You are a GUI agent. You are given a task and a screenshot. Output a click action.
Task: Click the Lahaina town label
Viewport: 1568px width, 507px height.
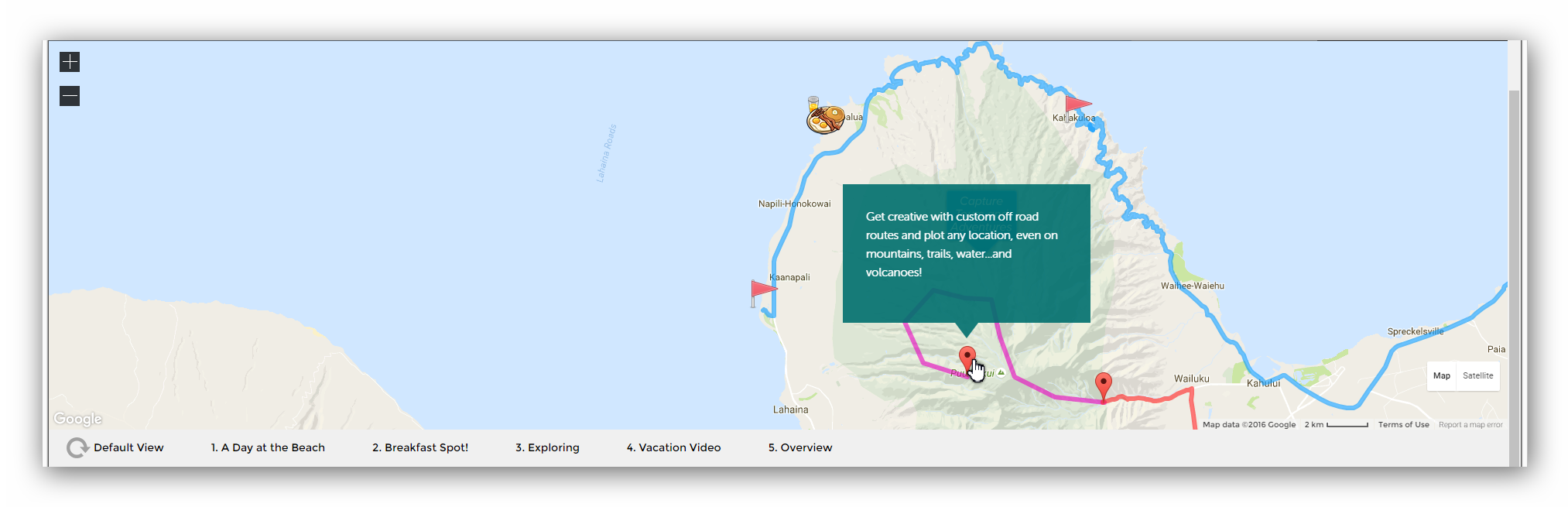tap(790, 409)
